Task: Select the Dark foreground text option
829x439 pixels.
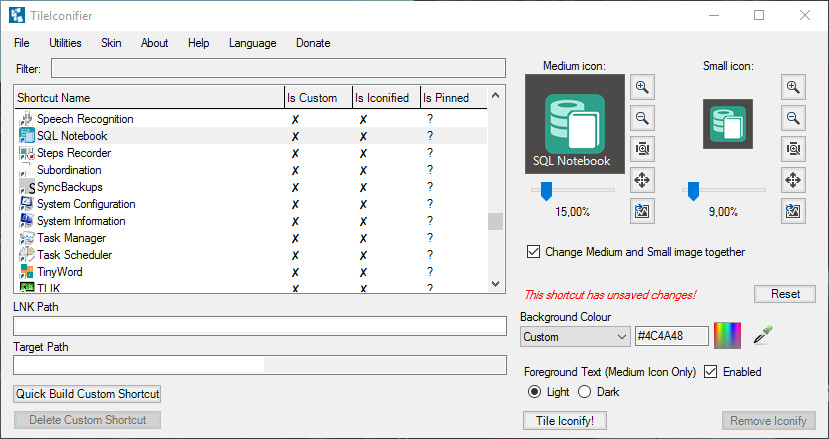Action: (584, 392)
